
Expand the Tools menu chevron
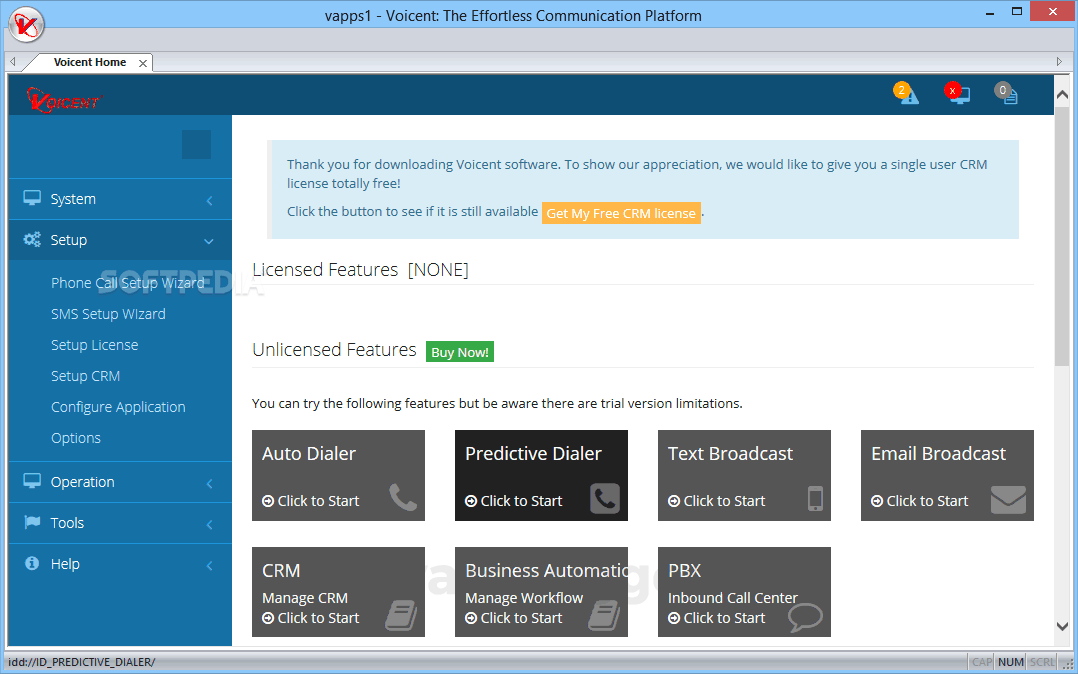coord(209,525)
